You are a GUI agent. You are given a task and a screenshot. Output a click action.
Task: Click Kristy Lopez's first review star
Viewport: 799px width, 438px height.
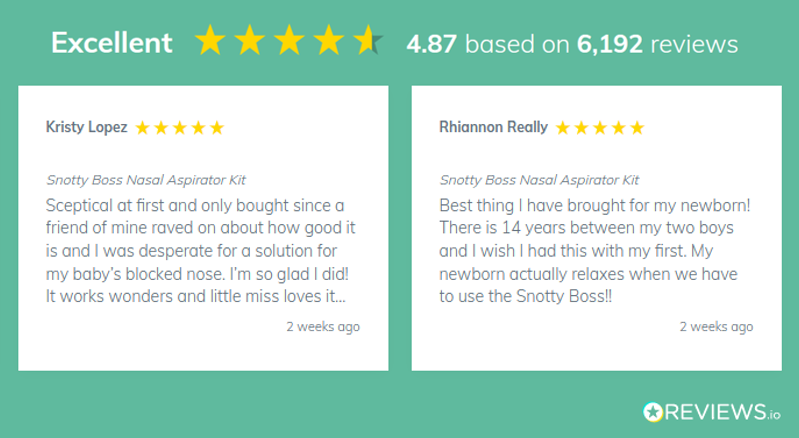(143, 128)
